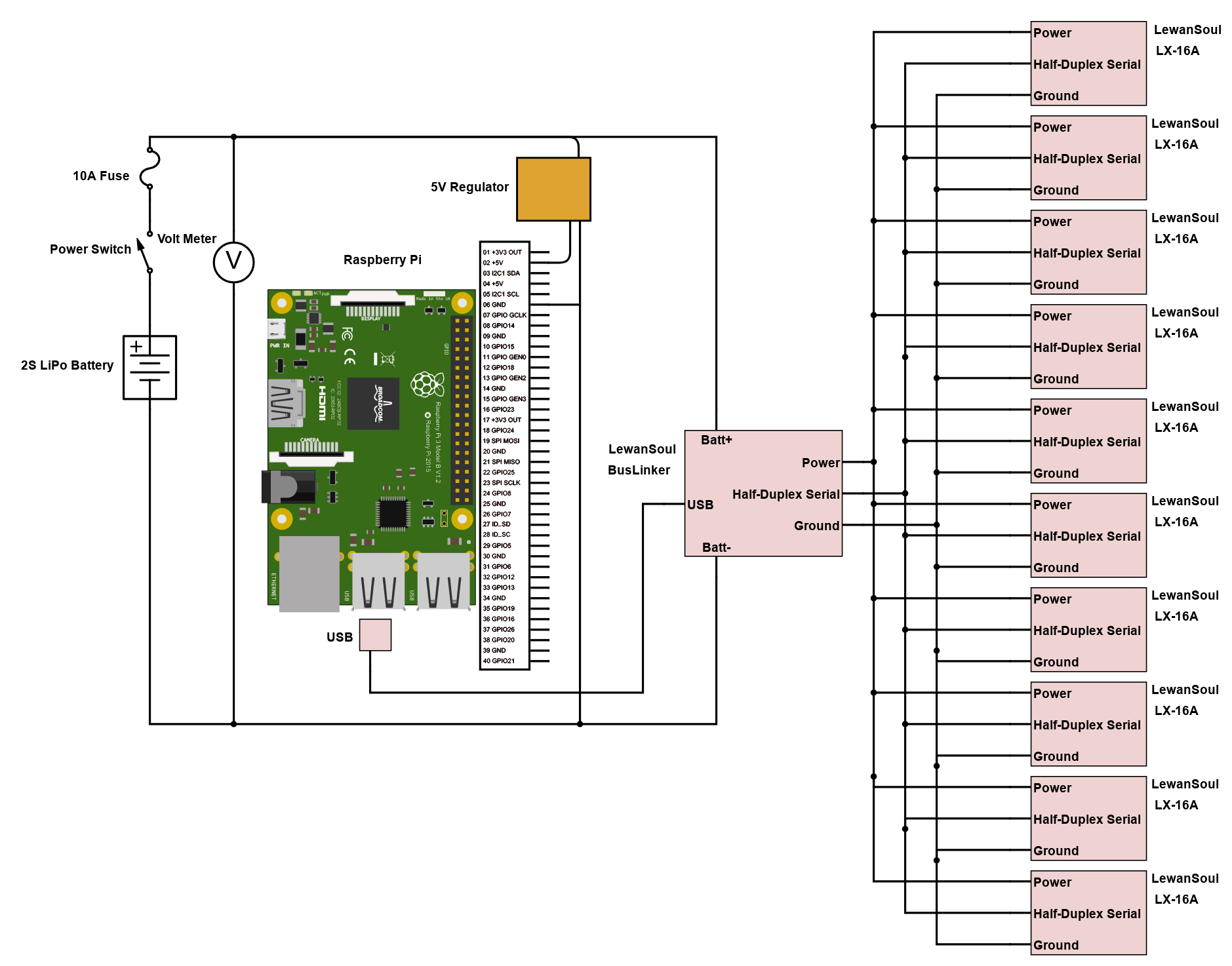Select the BusLinker 'Half-Duplex Serial' output label
This screenshot has width=1232, height=966.
785,494
